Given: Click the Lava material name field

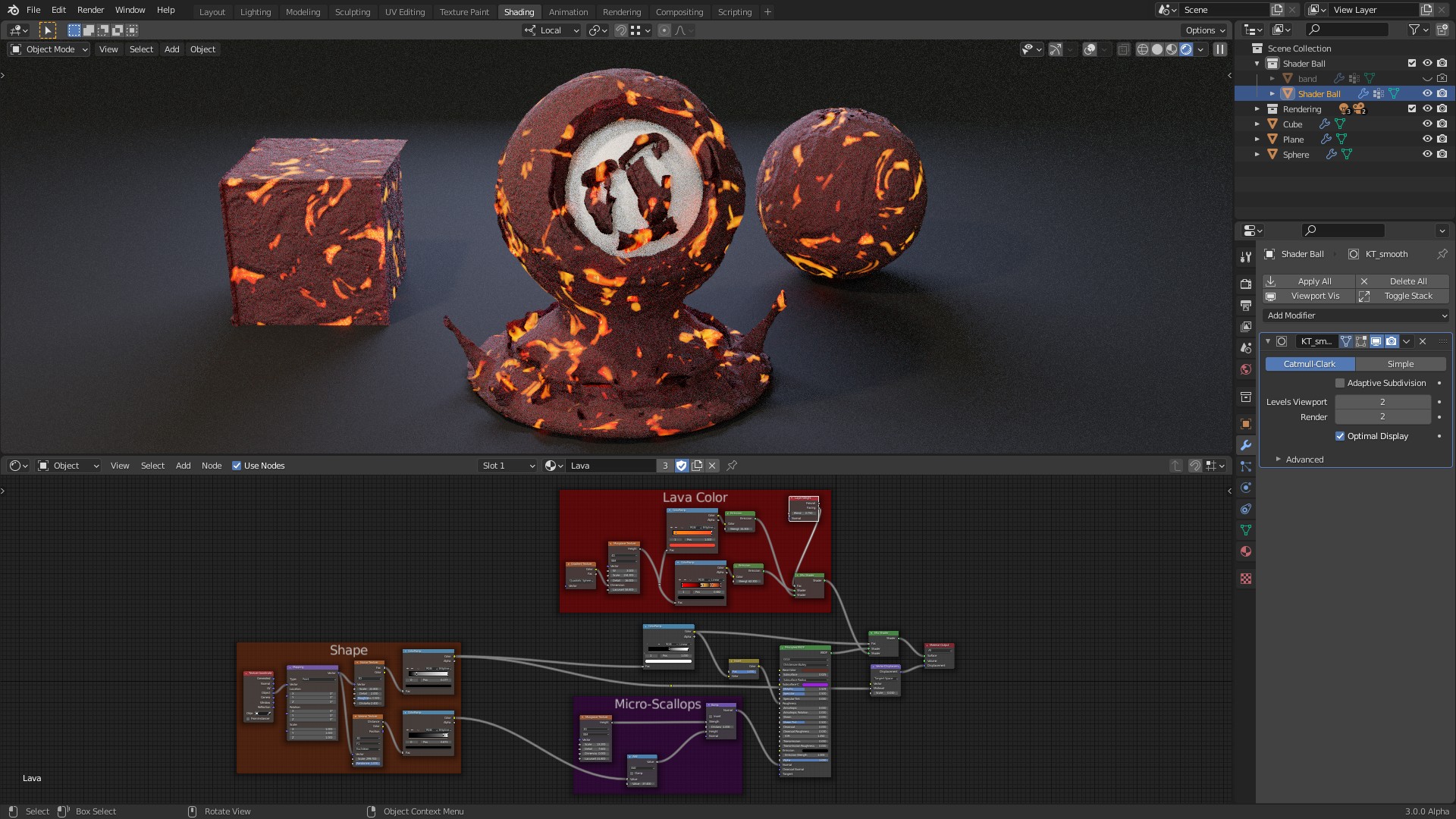Looking at the screenshot, I should pos(610,466).
